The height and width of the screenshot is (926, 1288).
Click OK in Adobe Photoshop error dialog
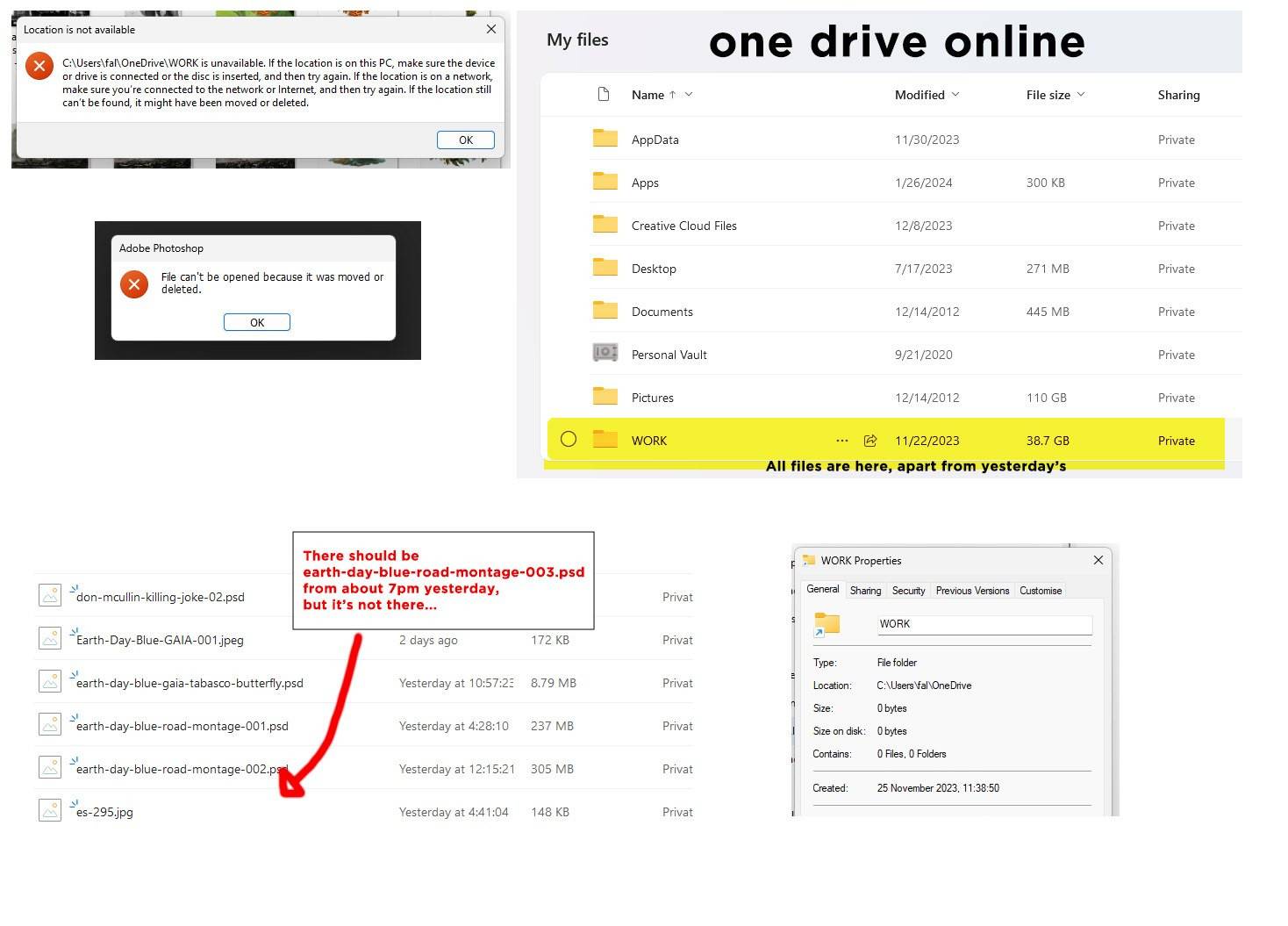tap(257, 322)
